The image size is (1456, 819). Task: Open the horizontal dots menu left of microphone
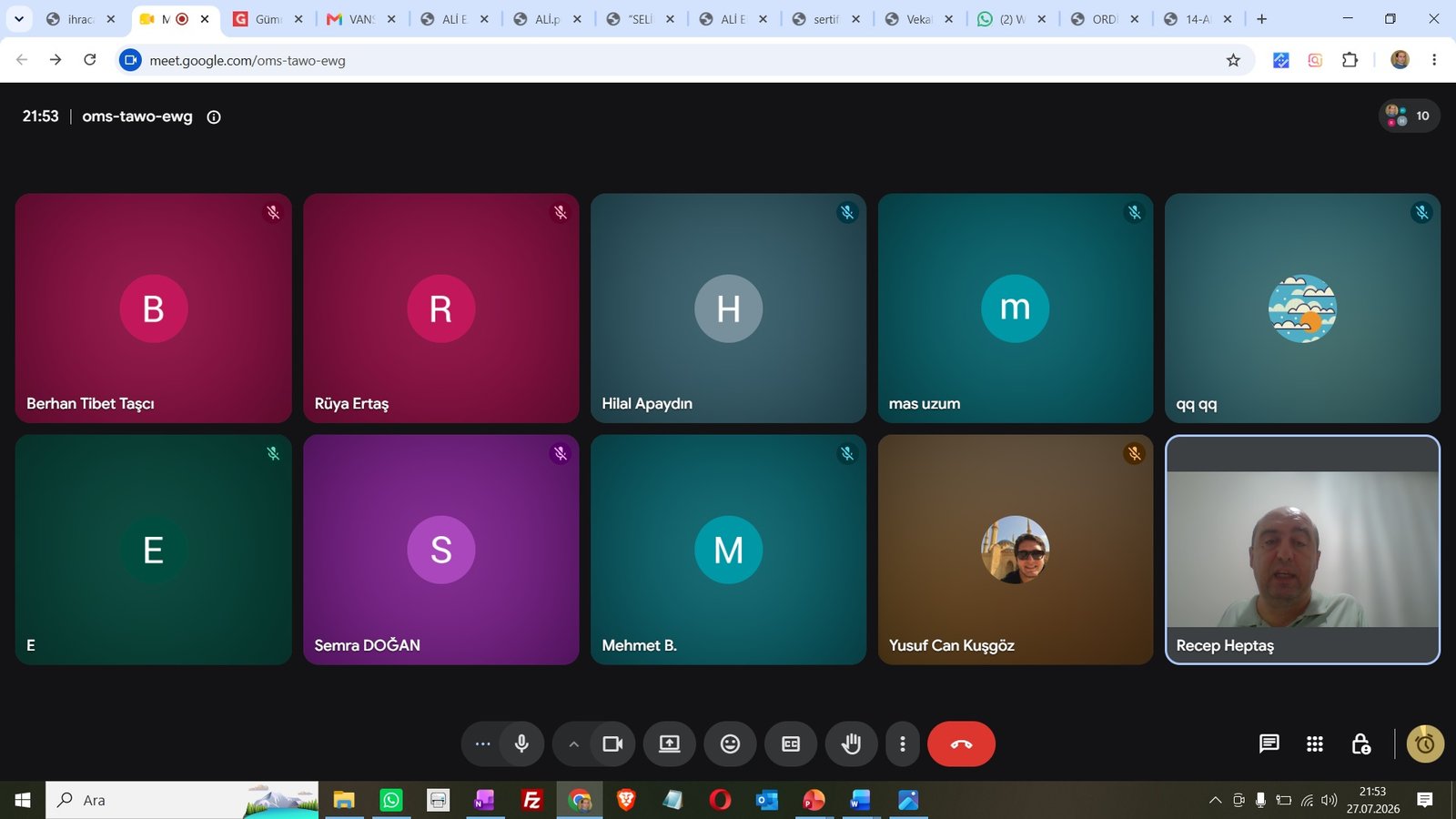(482, 744)
